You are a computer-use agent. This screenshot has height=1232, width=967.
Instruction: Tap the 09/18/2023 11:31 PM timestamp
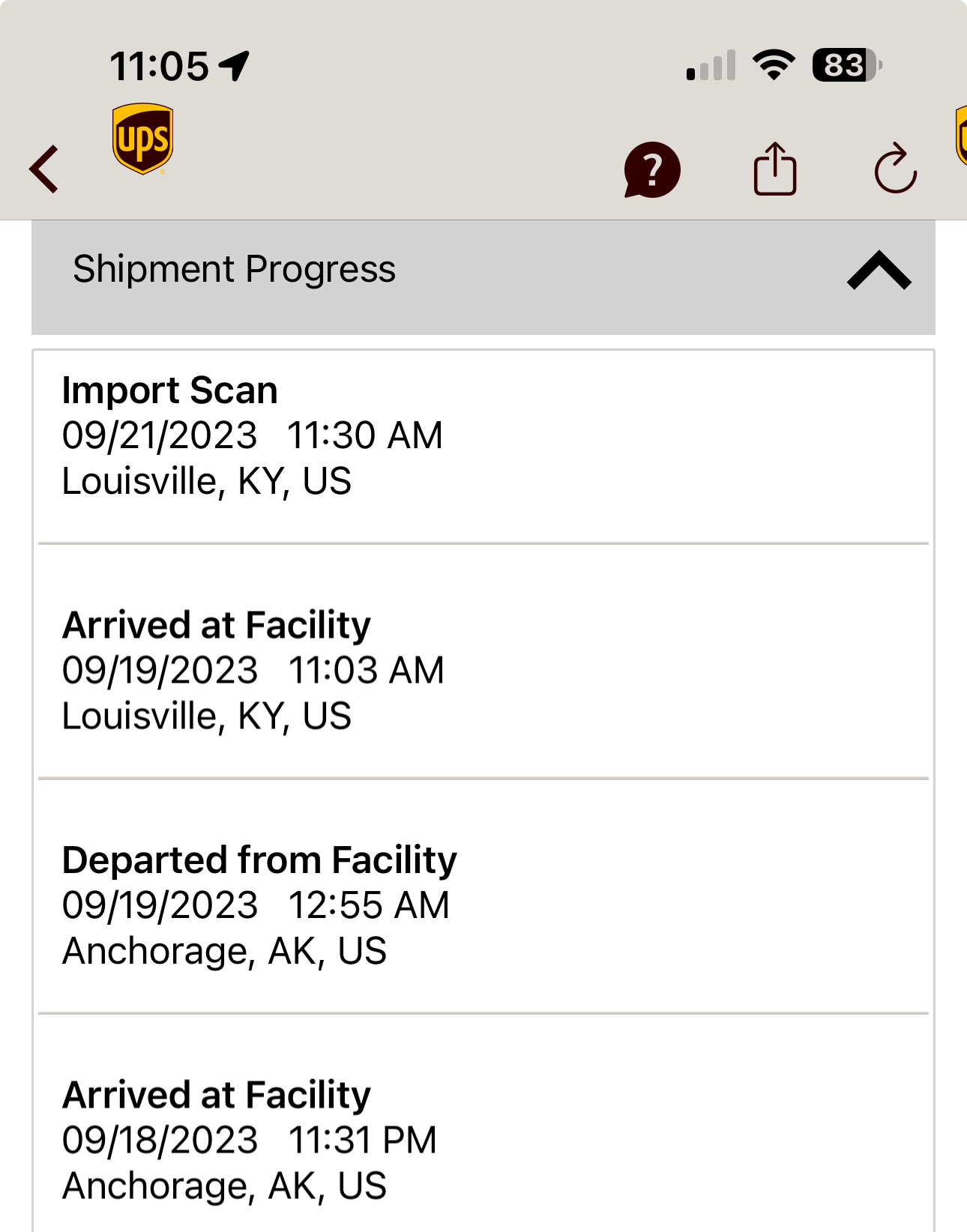pyautogui.click(x=250, y=1140)
